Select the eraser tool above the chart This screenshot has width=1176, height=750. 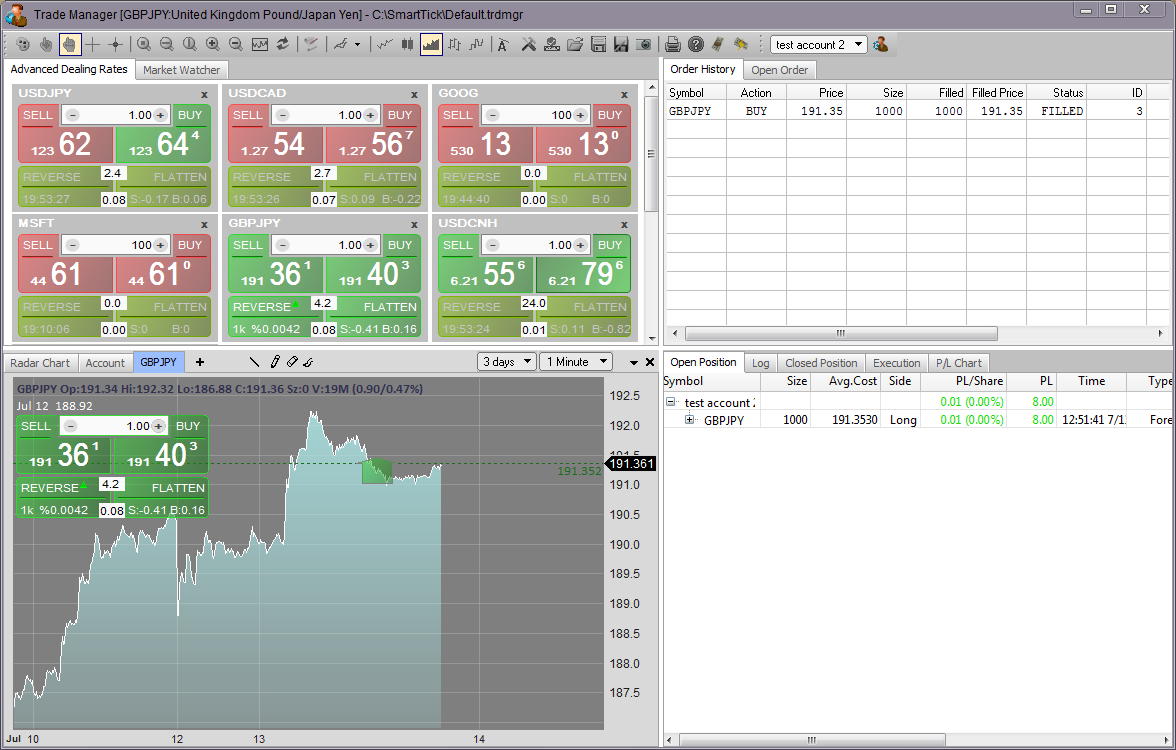[292, 362]
